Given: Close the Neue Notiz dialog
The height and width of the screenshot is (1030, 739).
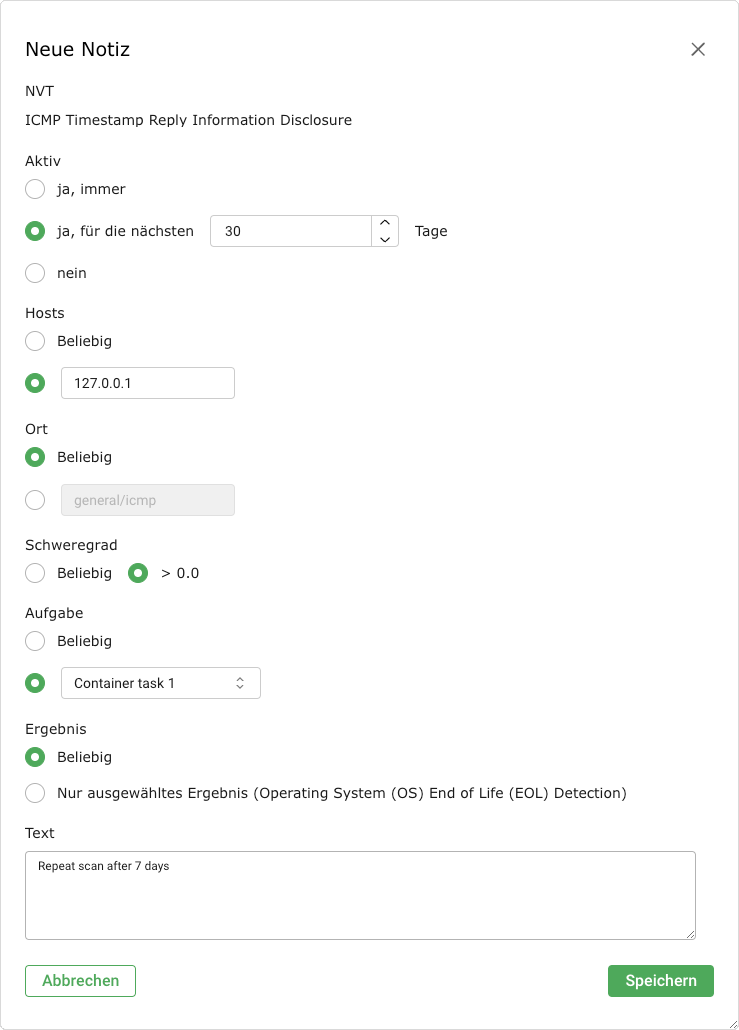Looking at the screenshot, I should click(x=698, y=49).
